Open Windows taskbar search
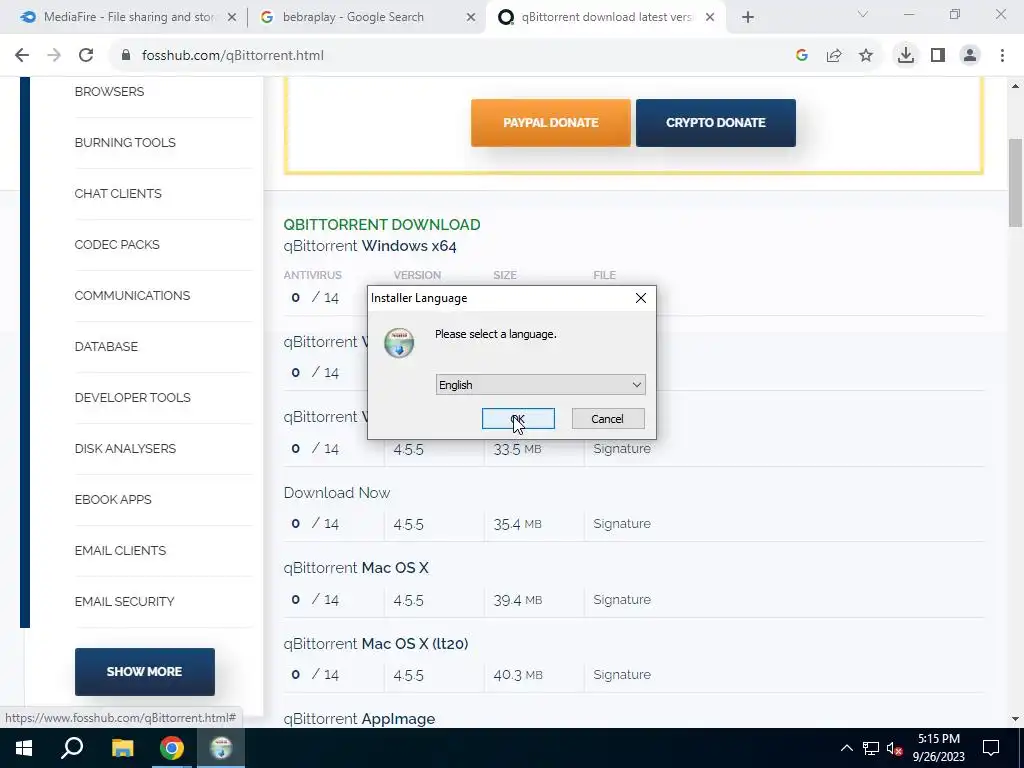This screenshot has height=768, width=1024. (x=72, y=748)
